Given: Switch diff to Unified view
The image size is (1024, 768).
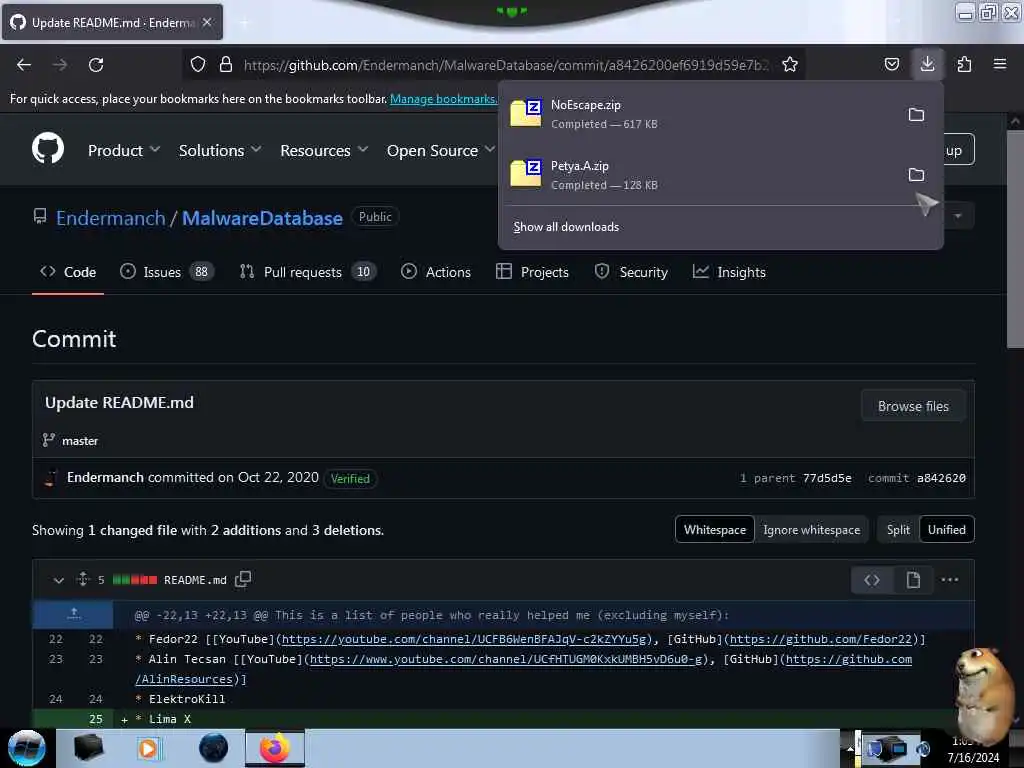Looking at the screenshot, I should tap(946, 530).
